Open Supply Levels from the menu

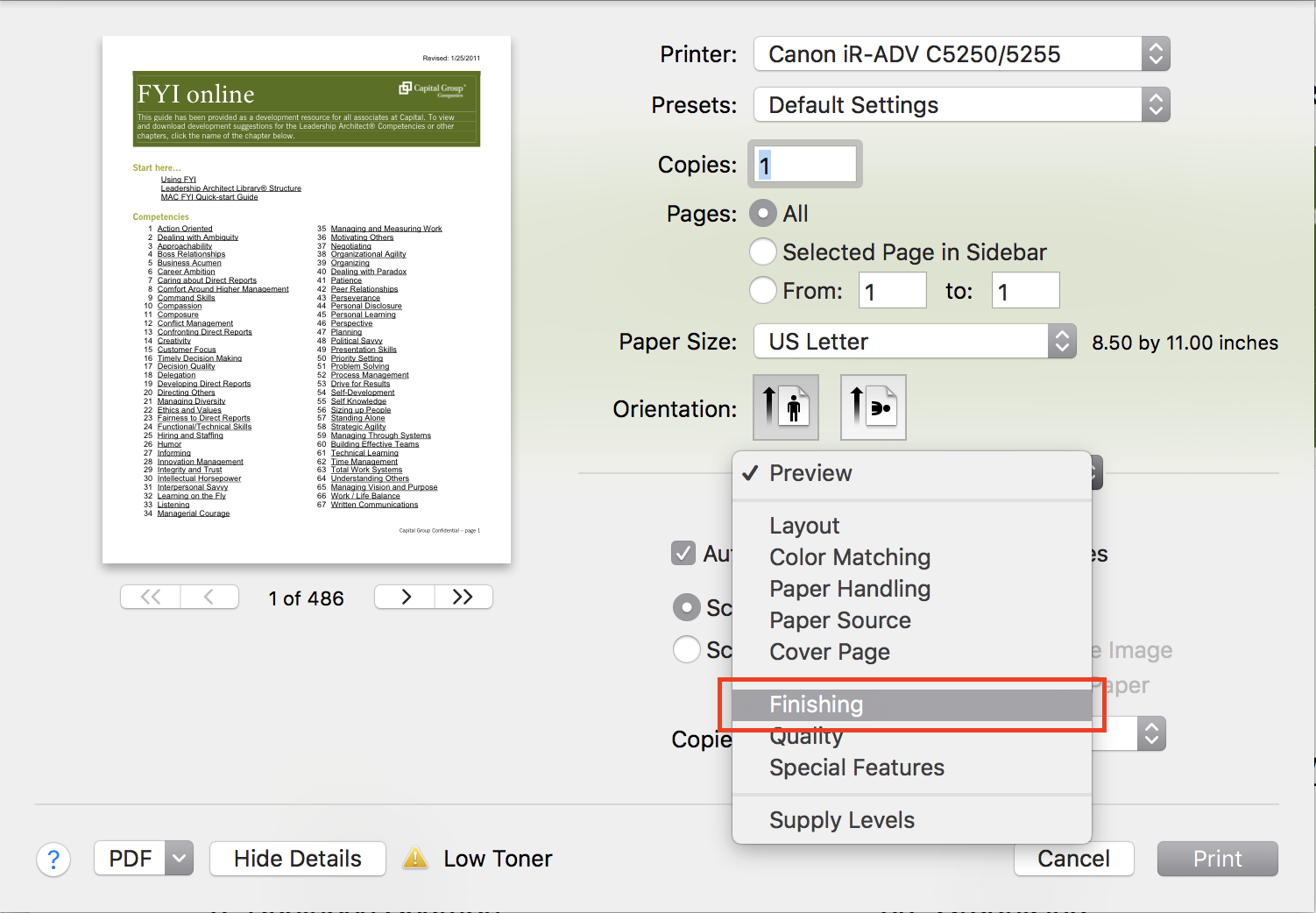click(841, 819)
